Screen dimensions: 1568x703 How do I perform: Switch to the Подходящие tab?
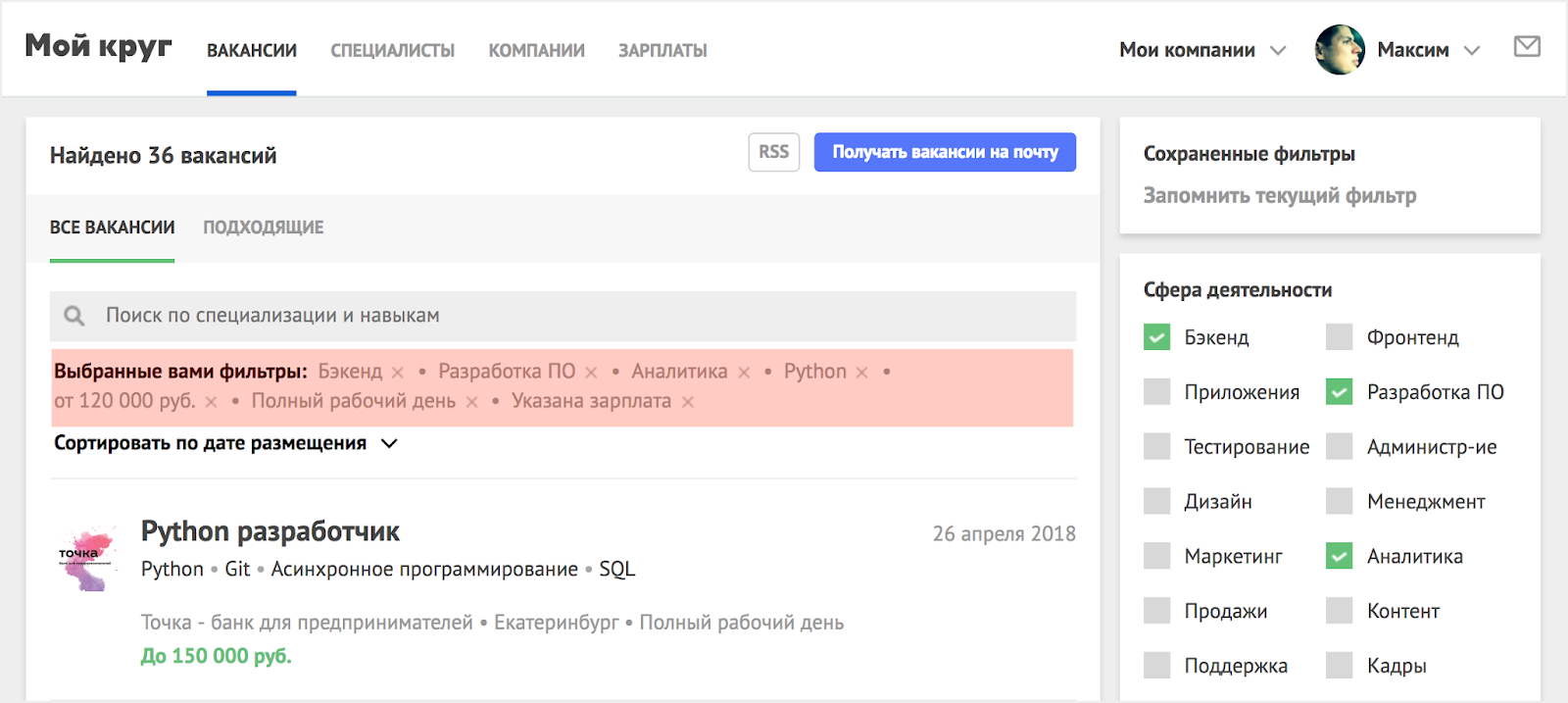pos(263,227)
